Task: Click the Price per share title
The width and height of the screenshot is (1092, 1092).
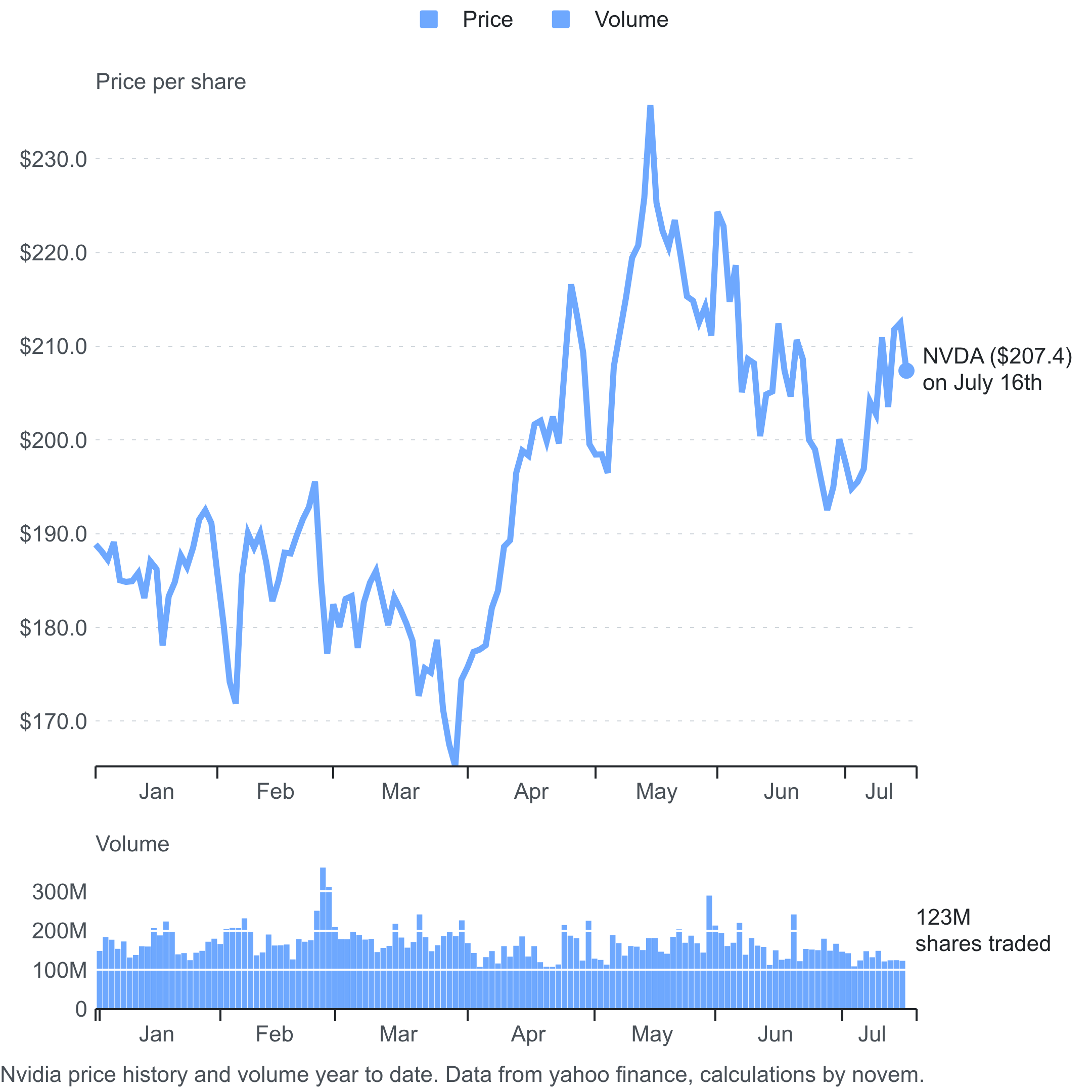Action: (x=171, y=82)
